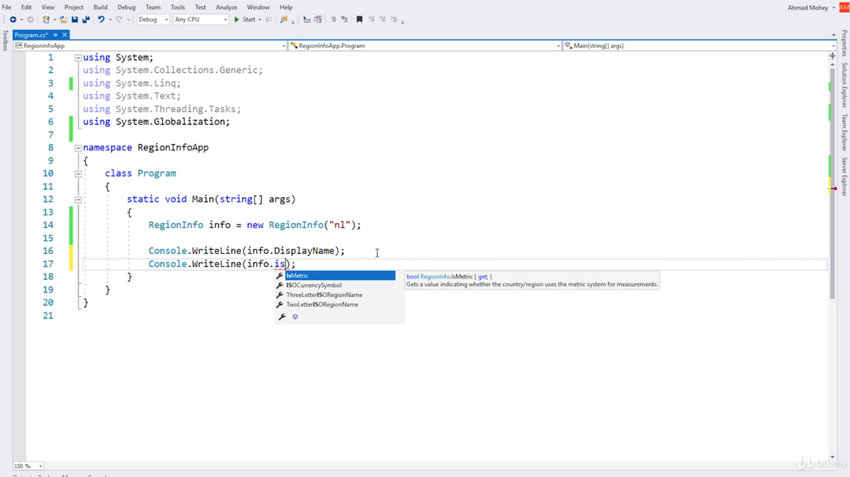This screenshot has height=477, width=850.
Task: Open the View menu
Action: (x=48, y=7)
